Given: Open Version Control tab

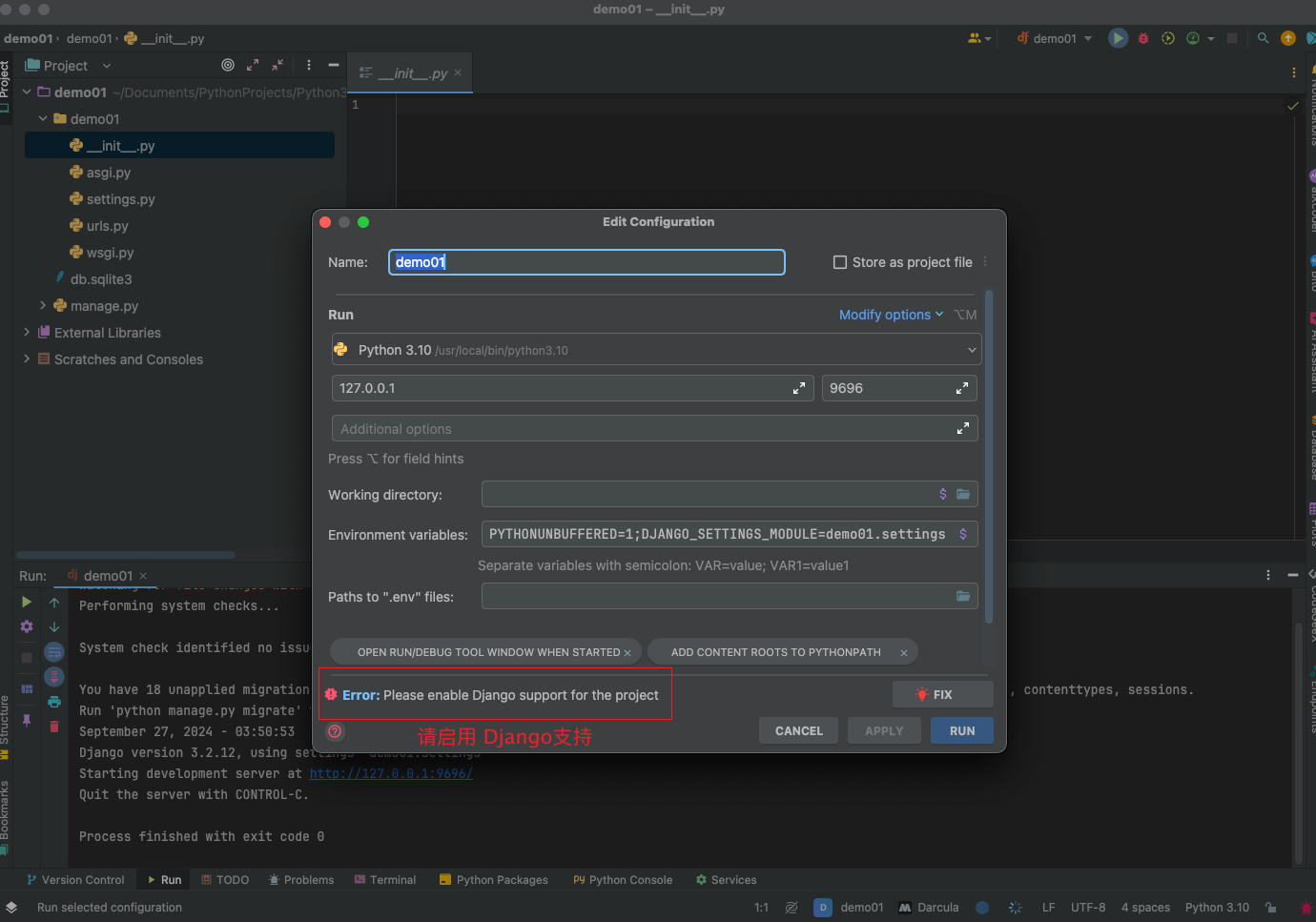Looking at the screenshot, I should point(75,880).
